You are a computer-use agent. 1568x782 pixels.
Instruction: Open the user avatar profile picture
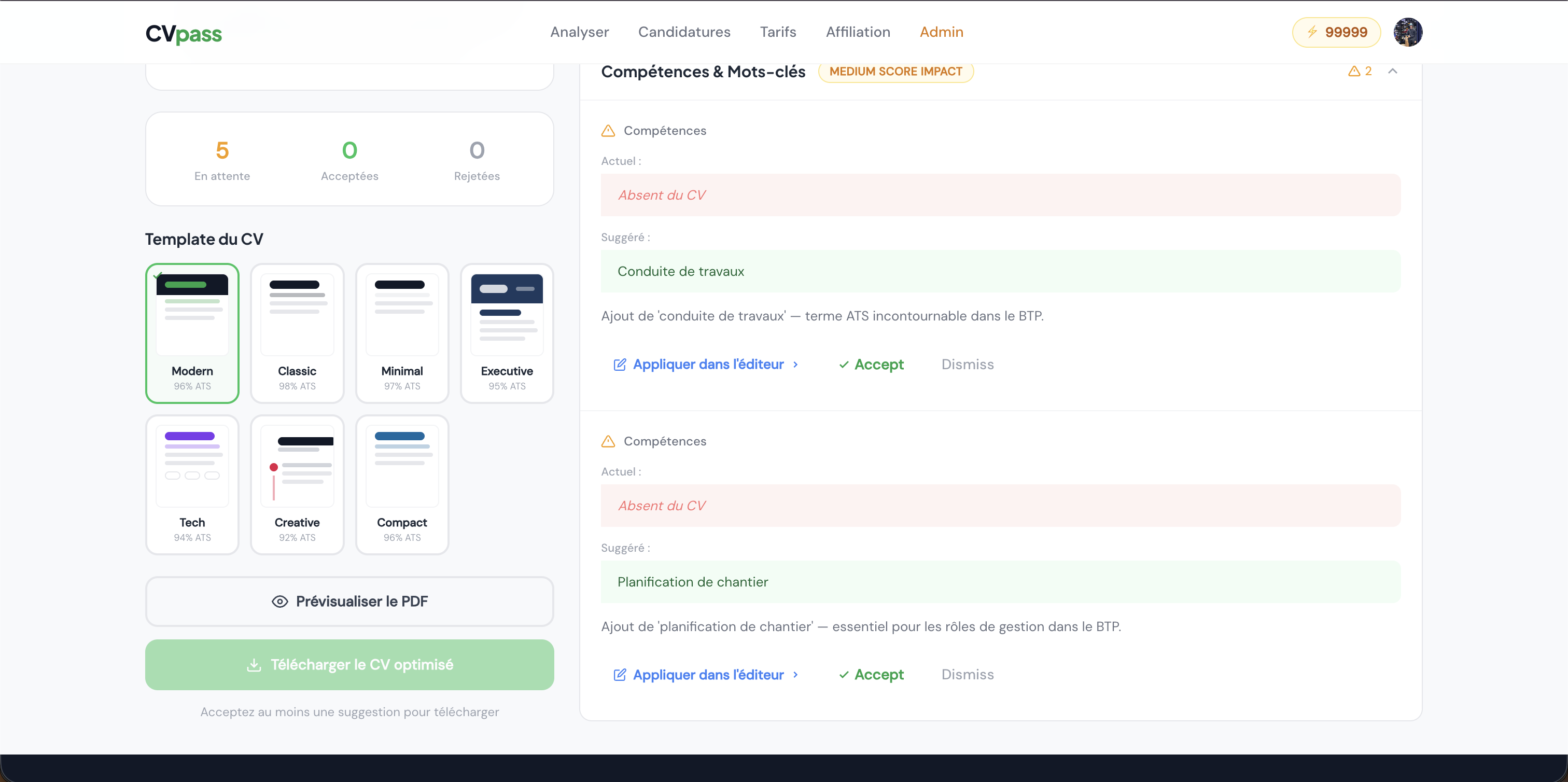pos(1407,32)
